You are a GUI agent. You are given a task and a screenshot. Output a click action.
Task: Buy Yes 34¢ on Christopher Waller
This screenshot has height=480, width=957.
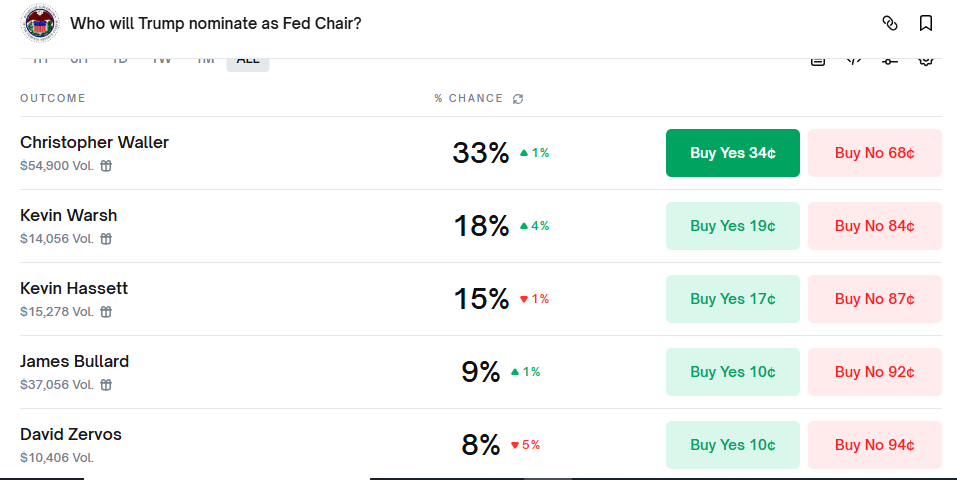[732, 153]
